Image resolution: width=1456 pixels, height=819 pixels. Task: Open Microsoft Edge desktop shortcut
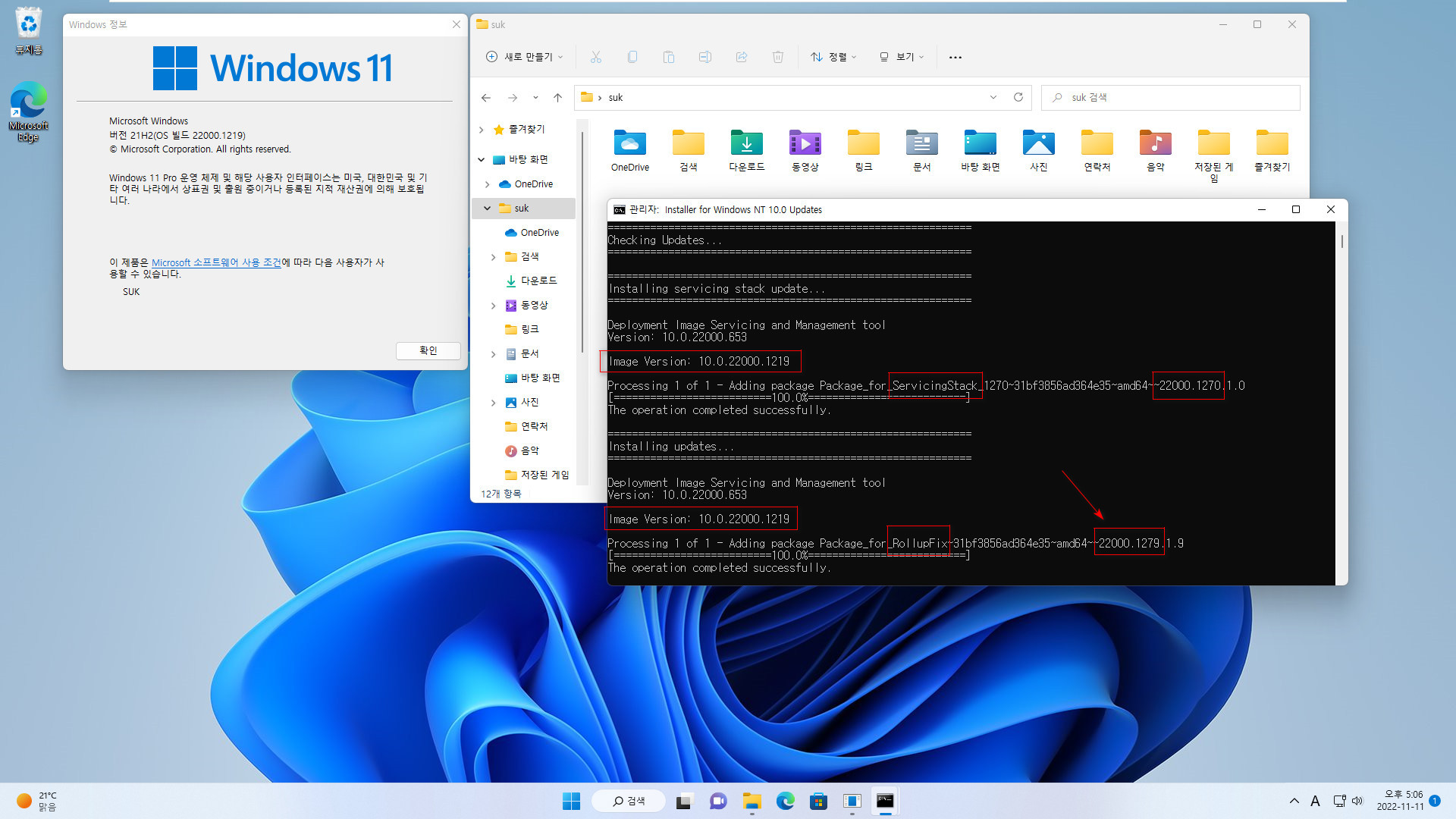(28, 111)
